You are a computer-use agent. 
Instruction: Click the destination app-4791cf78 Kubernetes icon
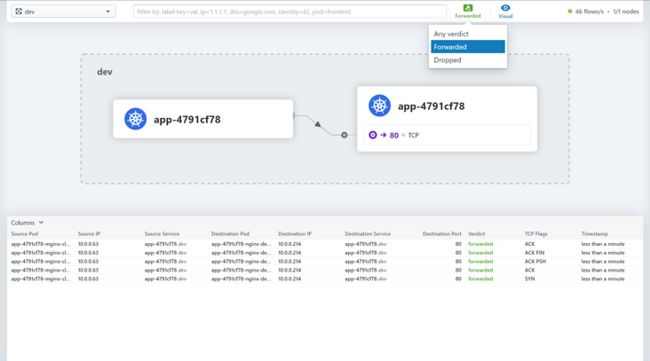(x=379, y=105)
